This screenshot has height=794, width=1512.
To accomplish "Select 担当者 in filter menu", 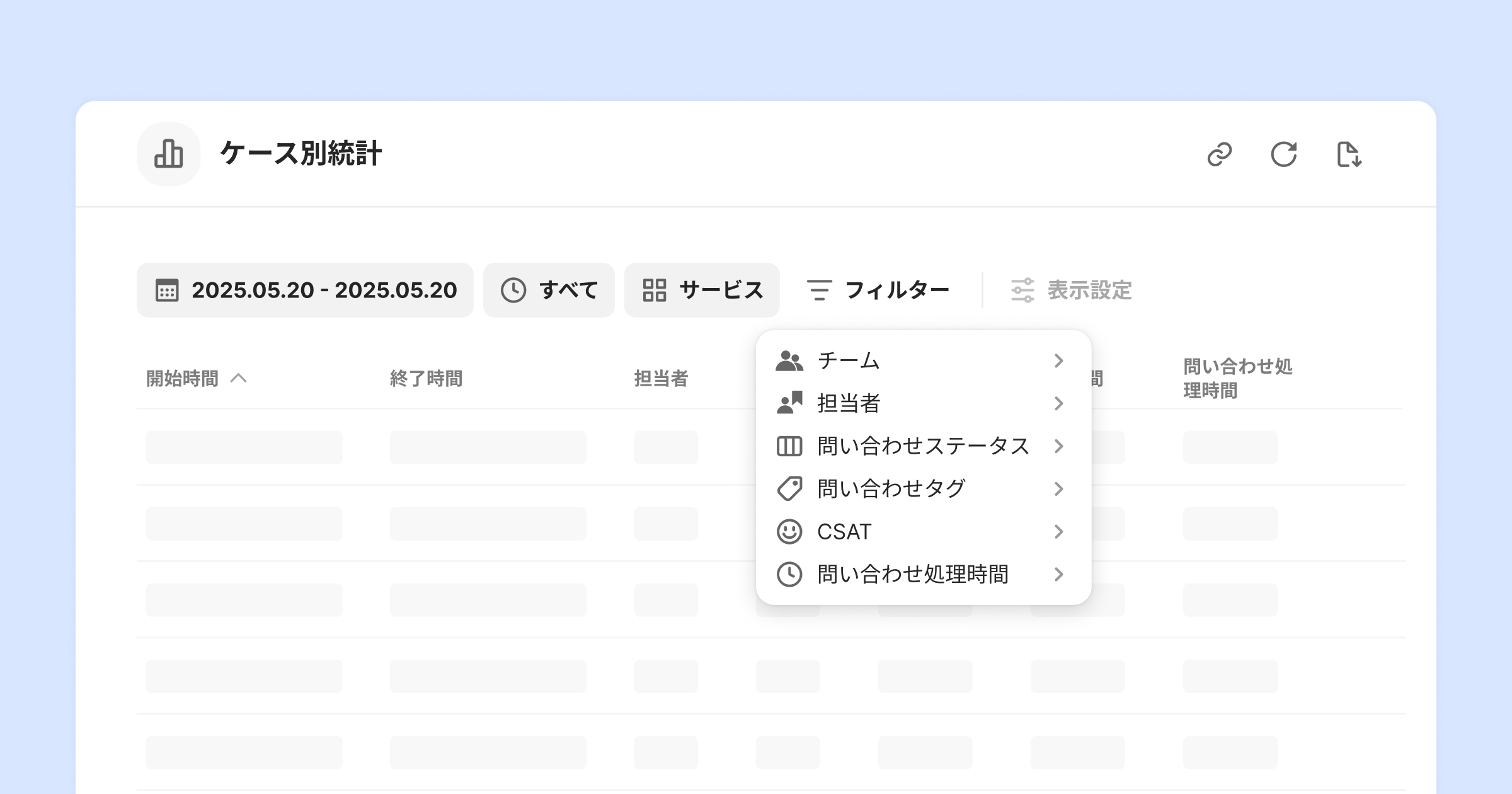I will 848,403.
